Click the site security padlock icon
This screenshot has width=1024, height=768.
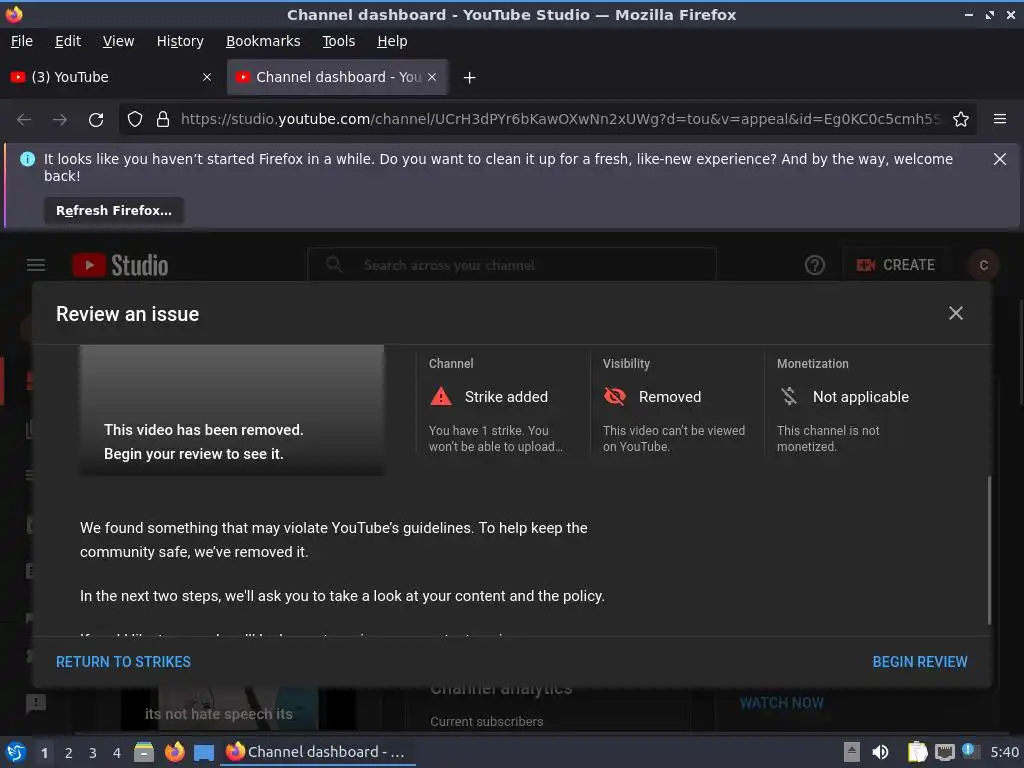coord(163,120)
